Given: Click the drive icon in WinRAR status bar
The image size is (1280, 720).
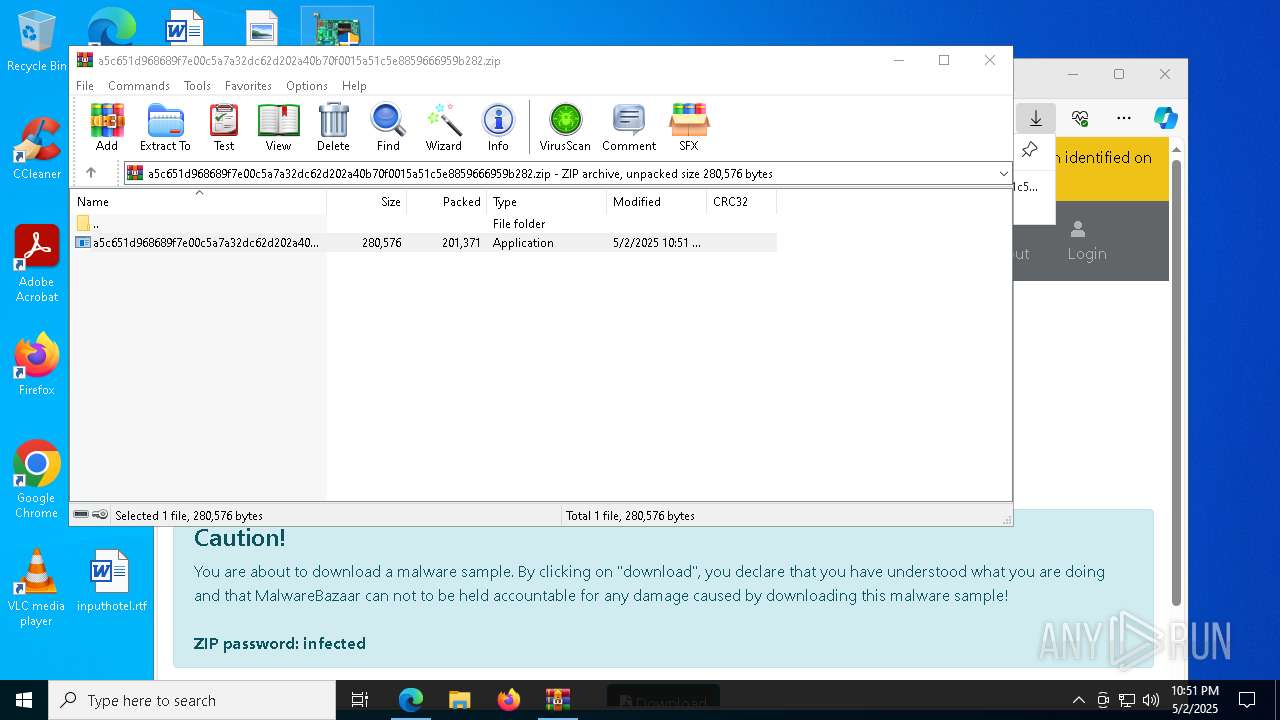Looking at the screenshot, I should pyautogui.click(x=81, y=515).
